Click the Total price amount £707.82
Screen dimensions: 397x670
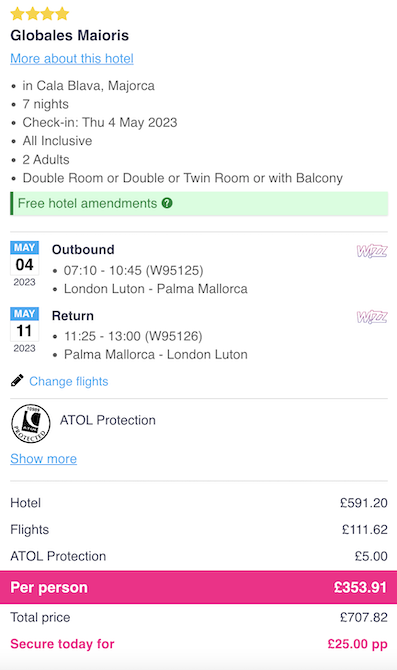pyautogui.click(x=364, y=617)
